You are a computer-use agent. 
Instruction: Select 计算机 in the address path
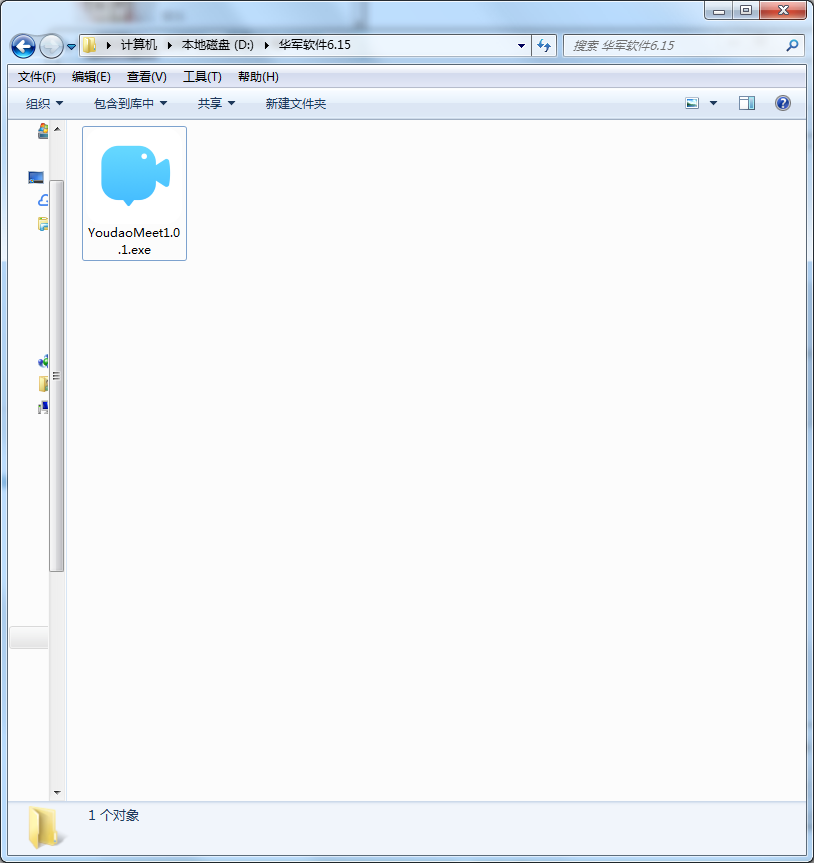click(139, 45)
